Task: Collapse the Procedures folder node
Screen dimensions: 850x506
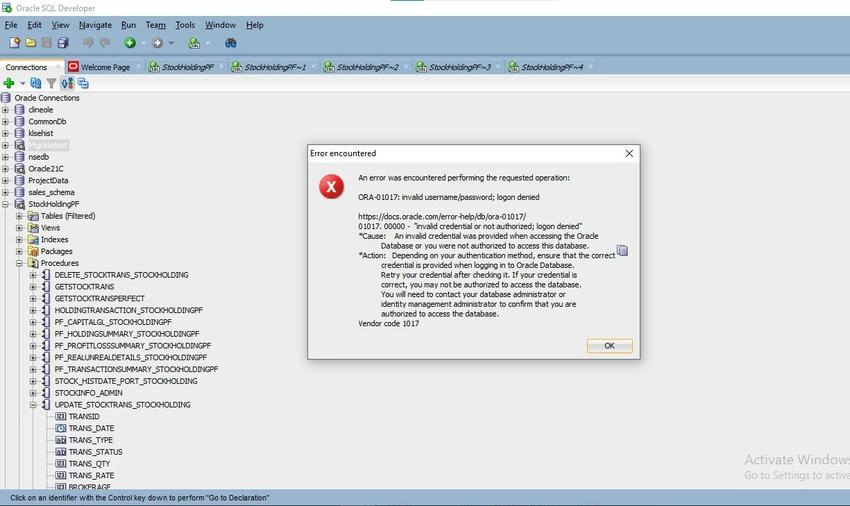Action: [19, 263]
